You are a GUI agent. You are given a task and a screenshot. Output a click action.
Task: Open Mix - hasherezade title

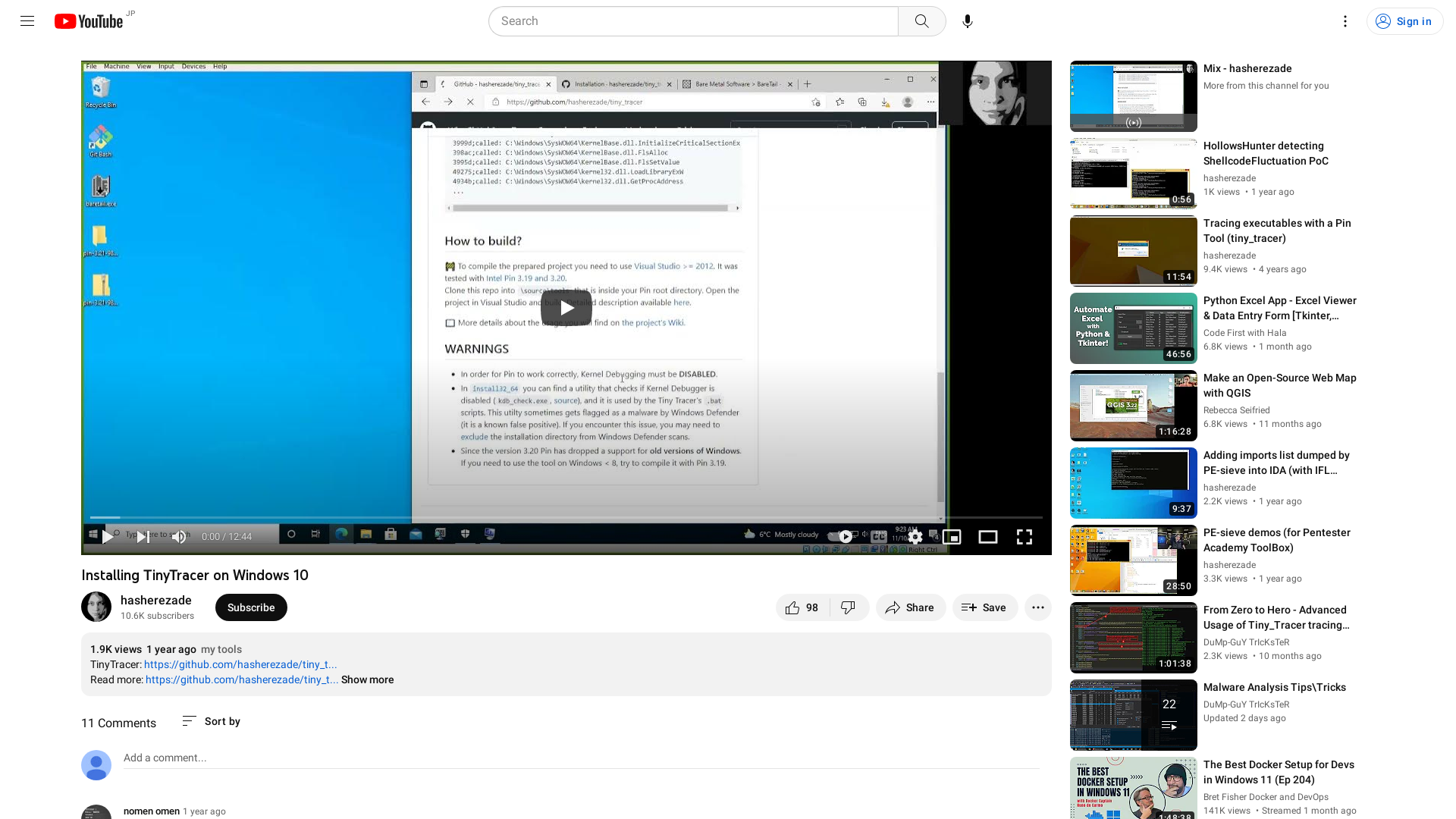tap(1247, 68)
